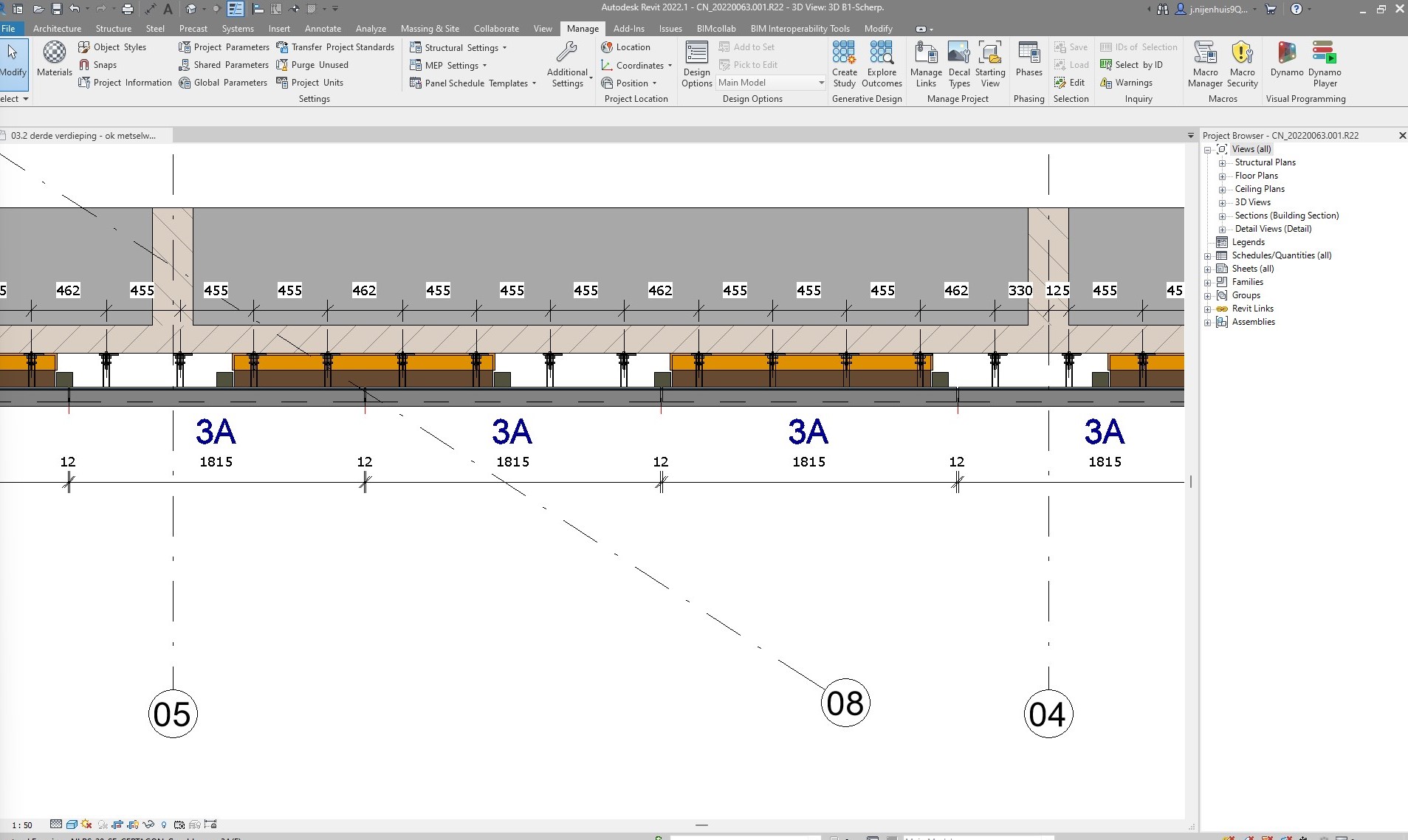Toggle Thin Lines in quick access toolbar
The image size is (1408, 840).
coord(236,9)
